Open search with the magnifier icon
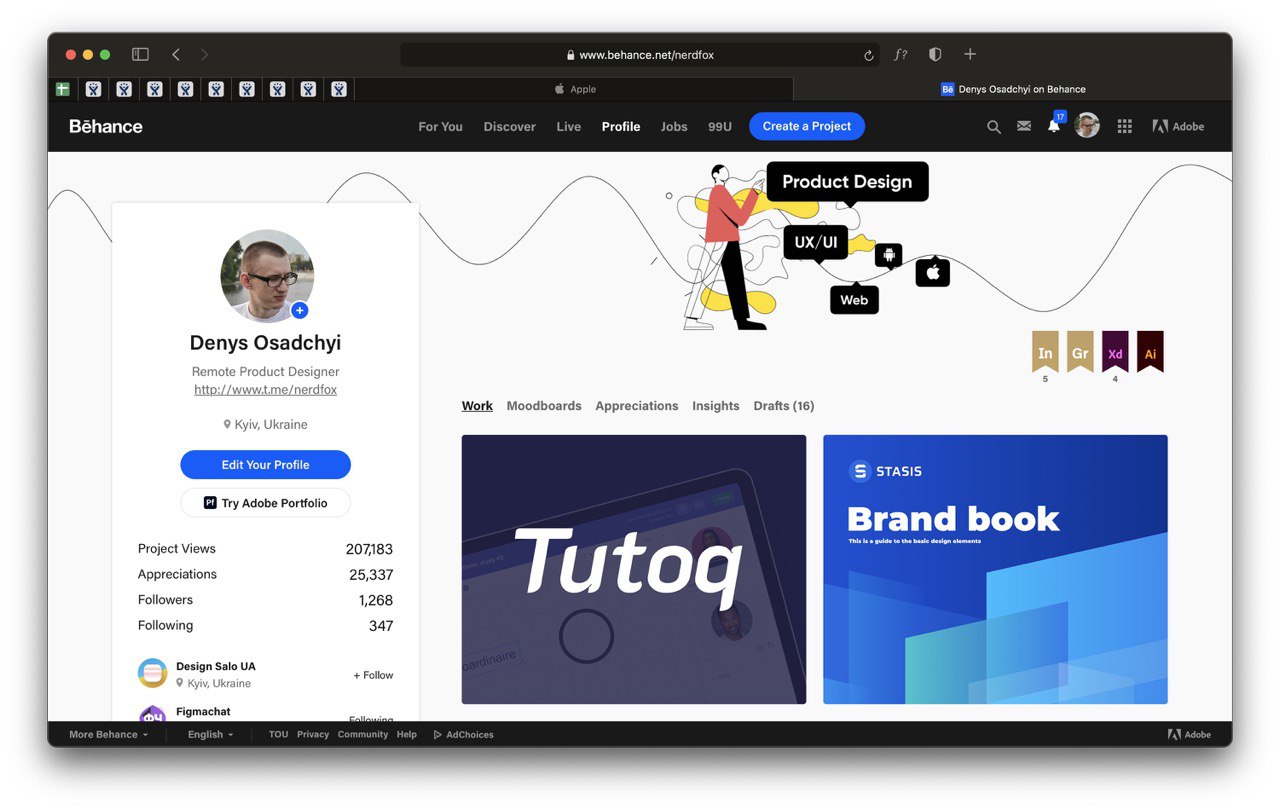The height and width of the screenshot is (810, 1280). [993, 127]
